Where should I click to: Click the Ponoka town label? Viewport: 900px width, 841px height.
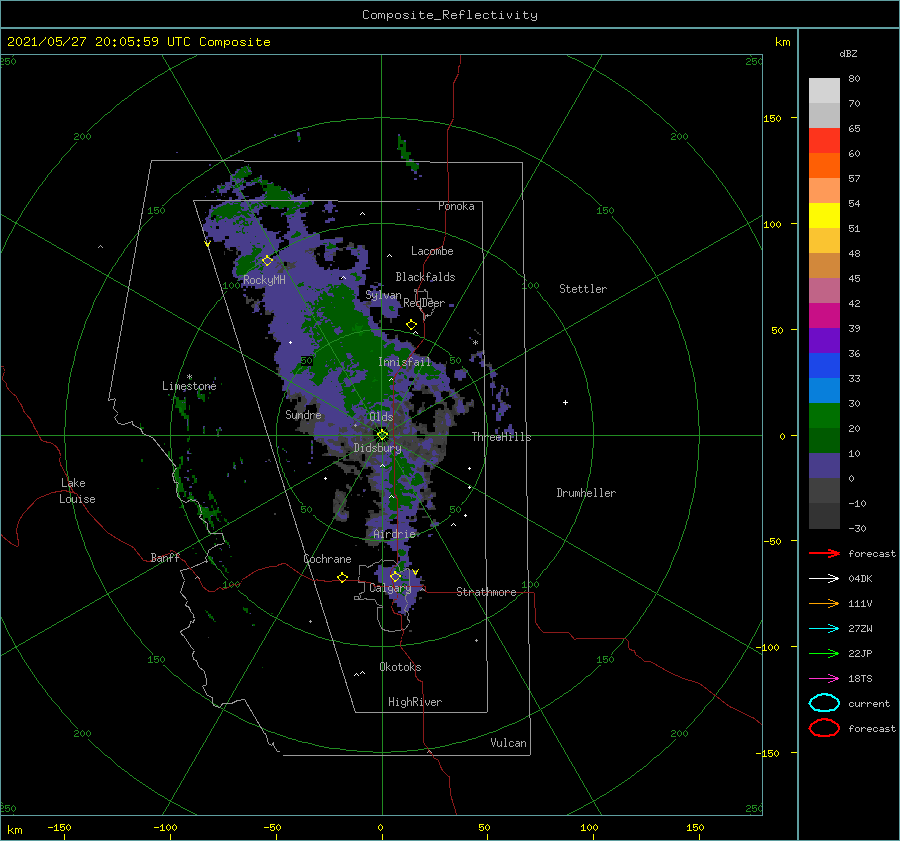pos(456,206)
